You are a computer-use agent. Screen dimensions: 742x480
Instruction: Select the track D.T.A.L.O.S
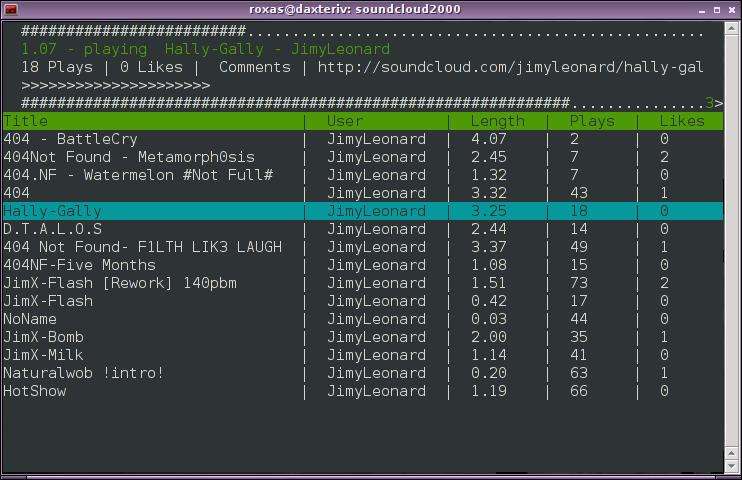click(362, 229)
